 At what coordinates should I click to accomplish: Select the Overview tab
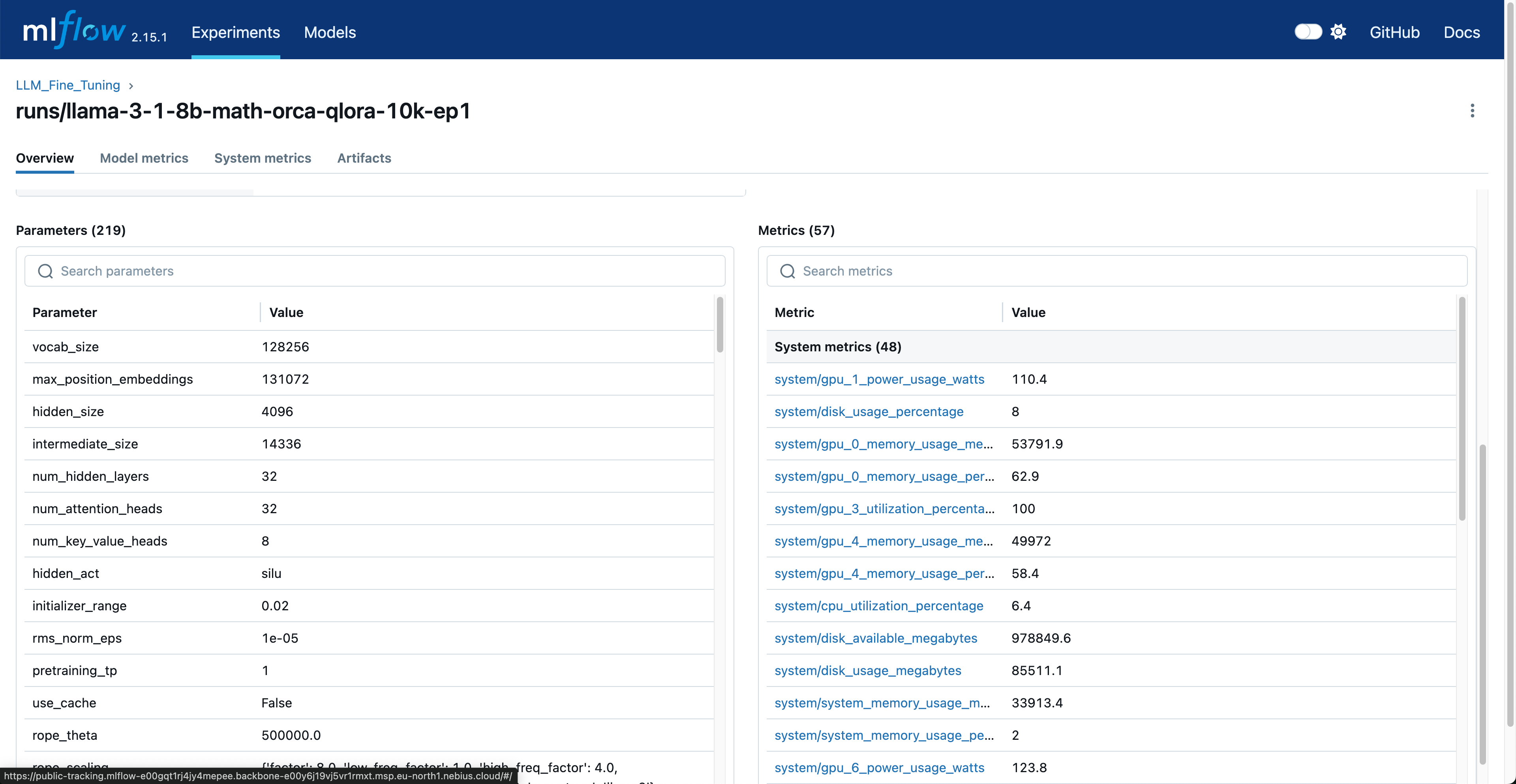coord(45,158)
